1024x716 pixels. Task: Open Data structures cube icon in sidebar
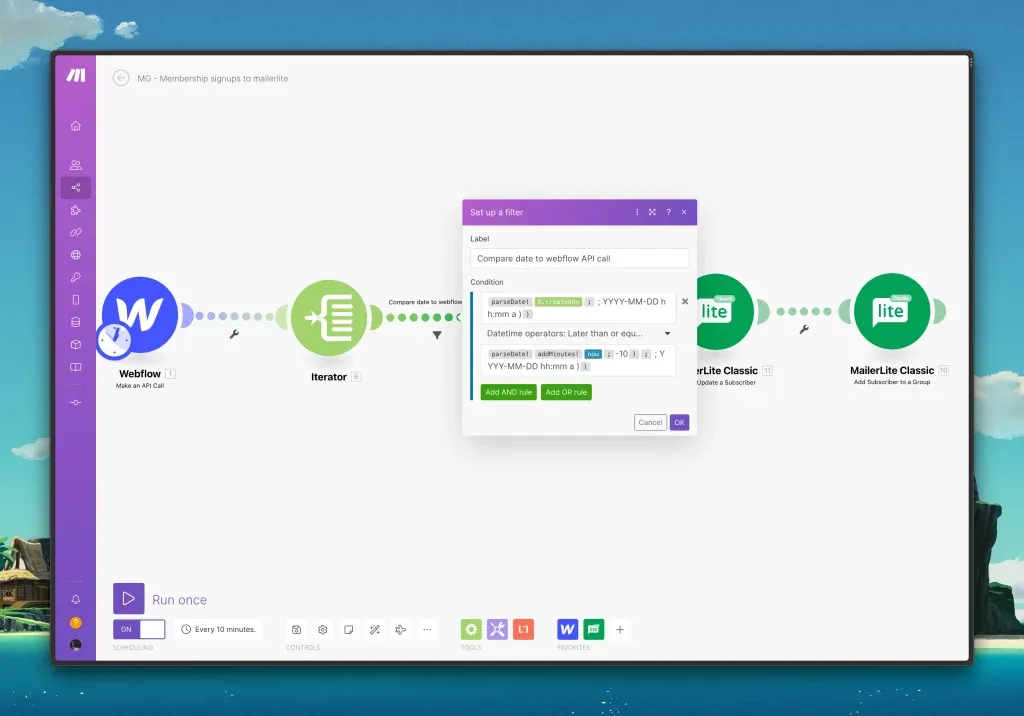pyautogui.click(x=76, y=344)
